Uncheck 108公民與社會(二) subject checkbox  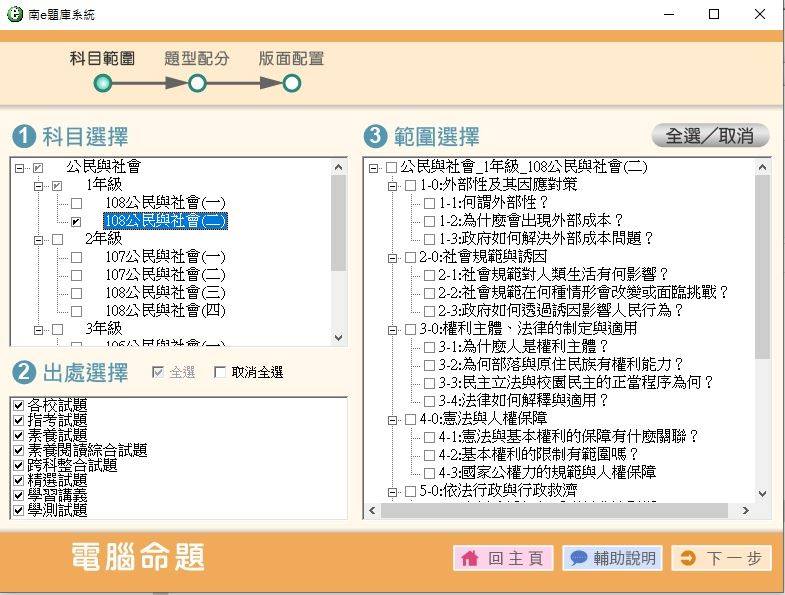[76, 221]
